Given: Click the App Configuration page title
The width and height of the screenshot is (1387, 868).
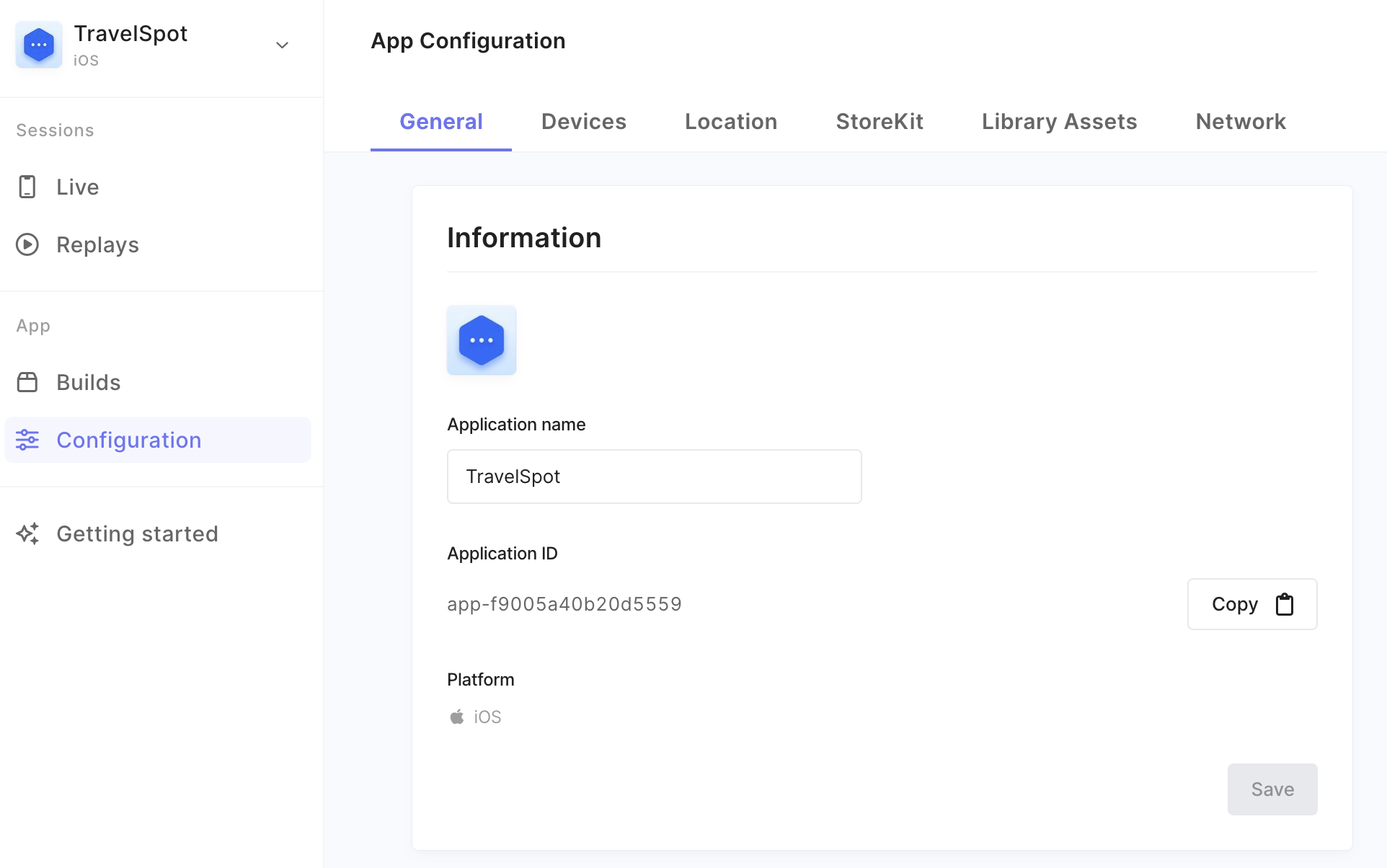Looking at the screenshot, I should coord(468,41).
